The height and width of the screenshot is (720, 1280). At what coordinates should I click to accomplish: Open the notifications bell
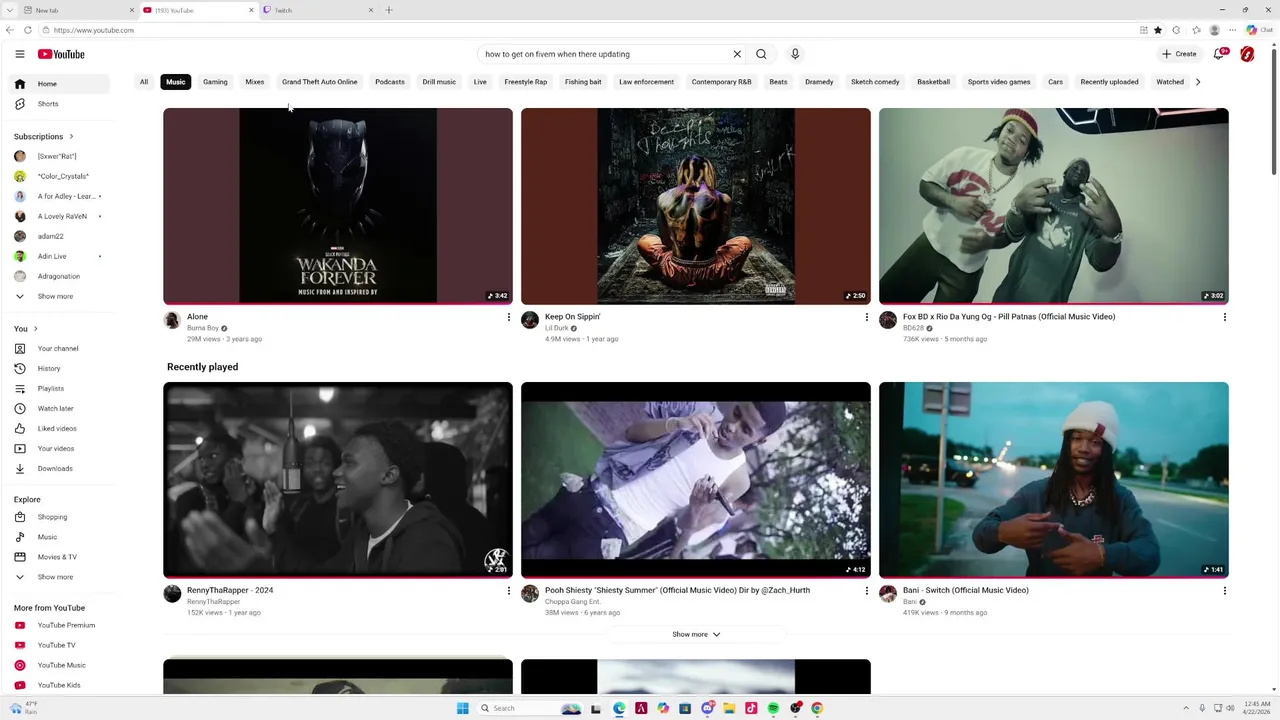click(1218, 54)
